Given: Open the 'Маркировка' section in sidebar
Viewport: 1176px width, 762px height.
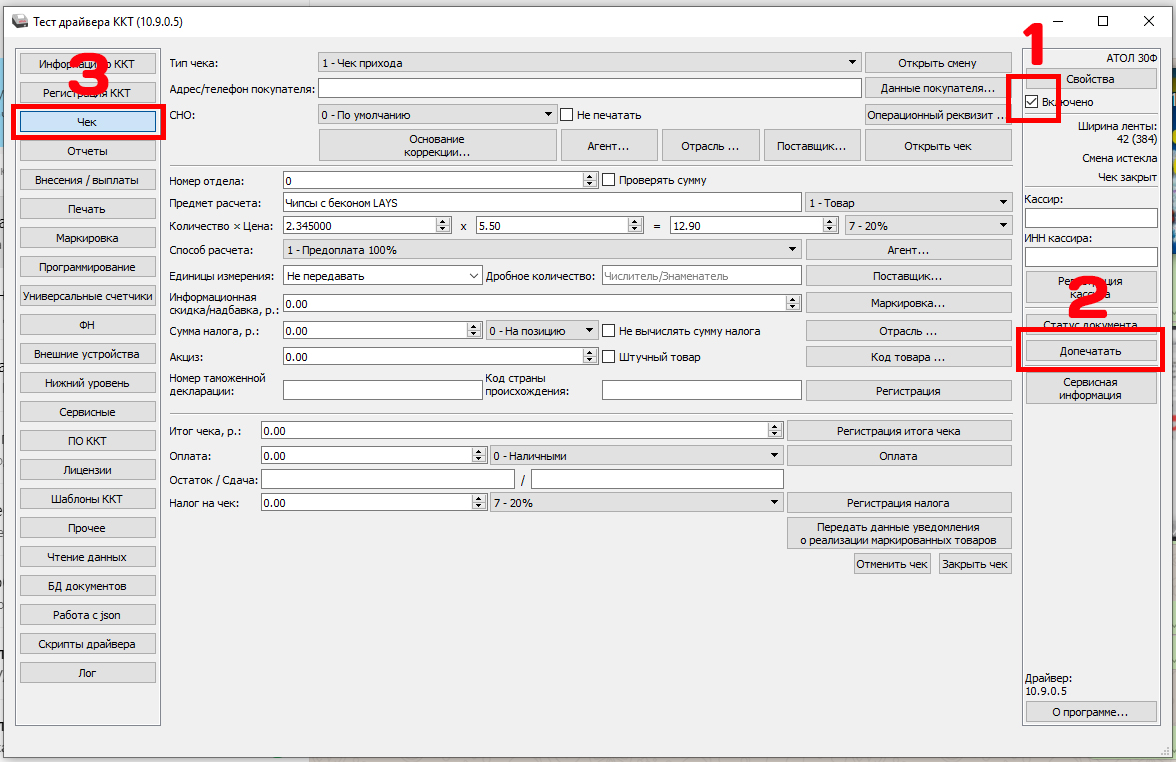Looking at the screenshot, I should click(x=88, y=238).
